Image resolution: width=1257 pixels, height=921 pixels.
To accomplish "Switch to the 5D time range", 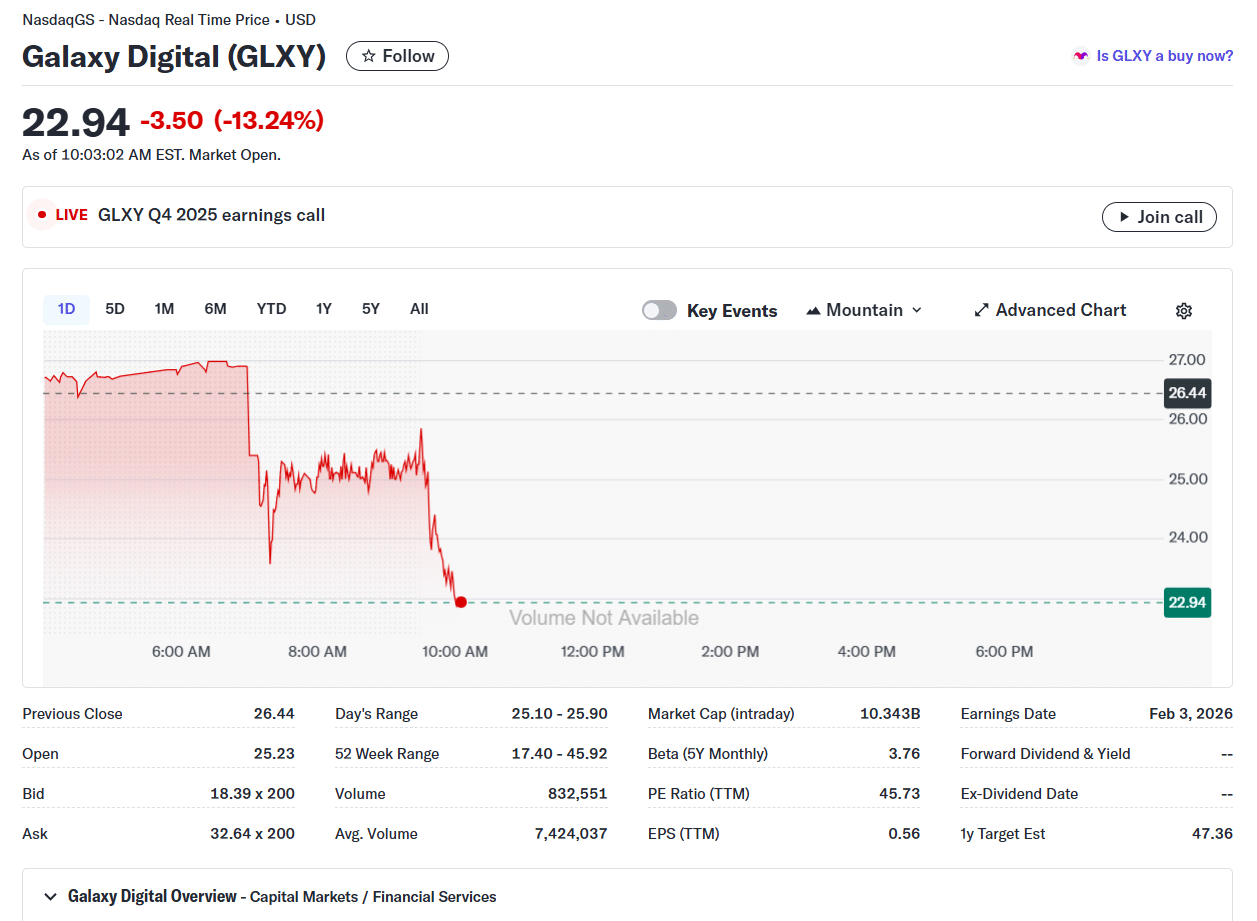I will (115, 309).
